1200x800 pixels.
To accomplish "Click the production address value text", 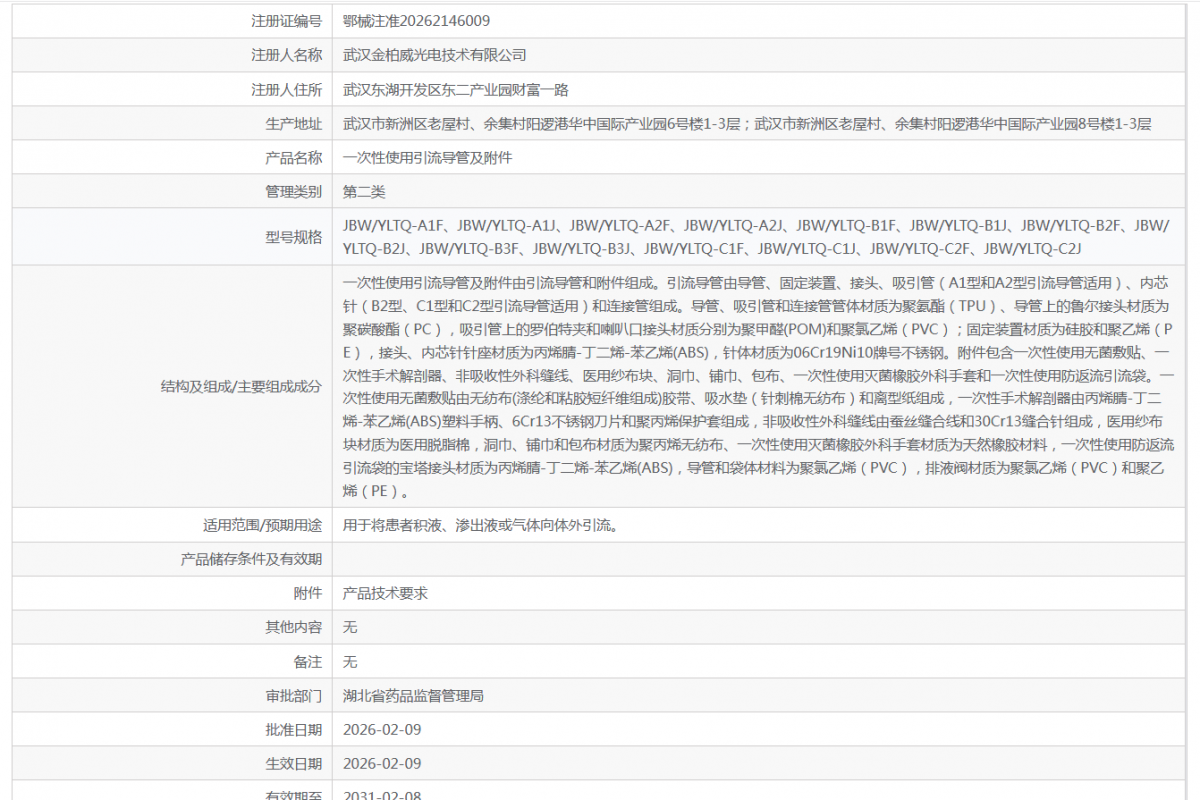I will 747,124.
